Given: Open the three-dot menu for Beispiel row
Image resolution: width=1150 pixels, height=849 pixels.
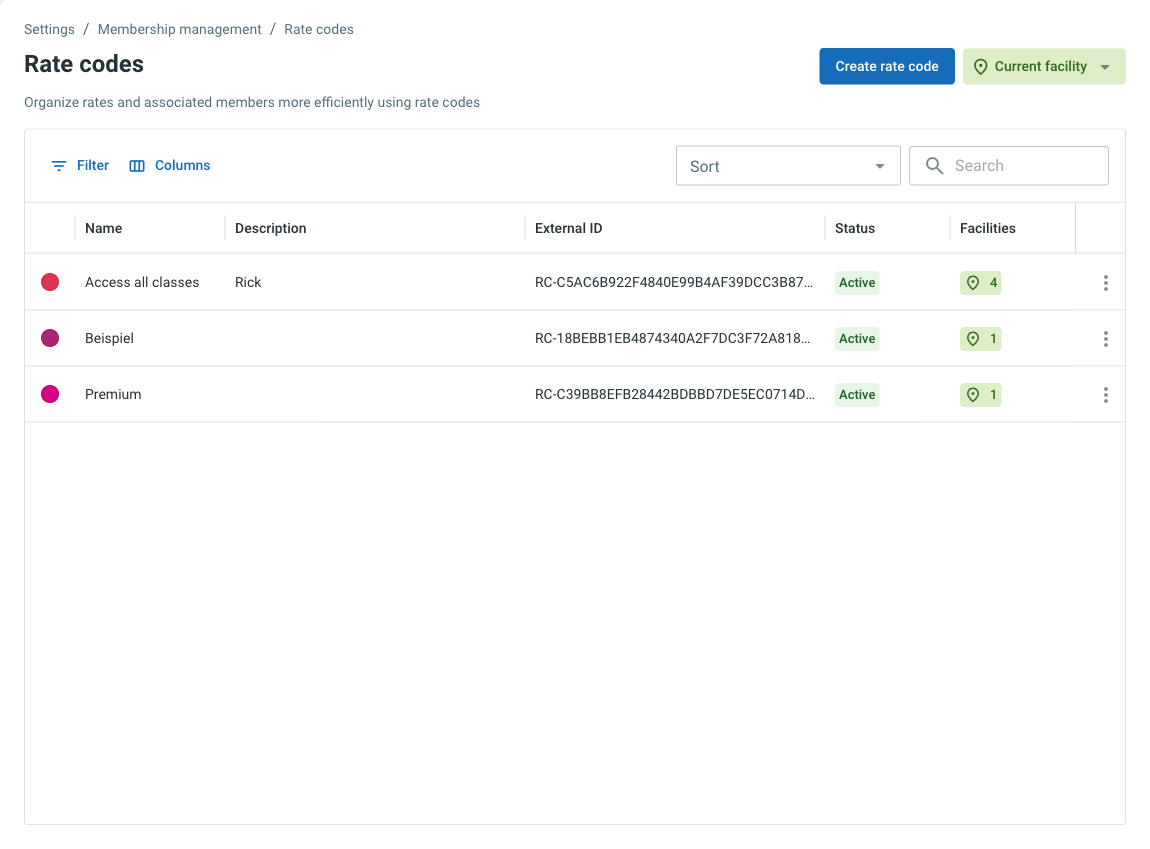Looking at the screenshot, I should coord(1105,339).
